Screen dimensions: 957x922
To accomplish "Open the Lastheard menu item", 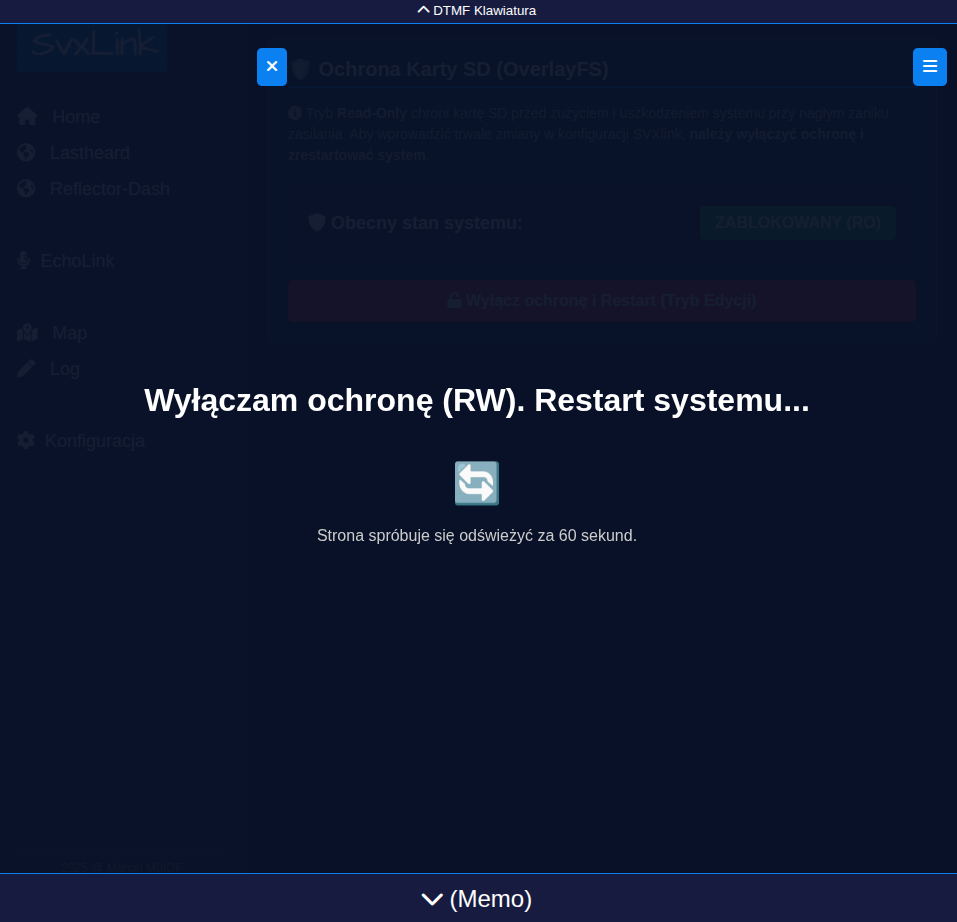I will tap(90, 153).
